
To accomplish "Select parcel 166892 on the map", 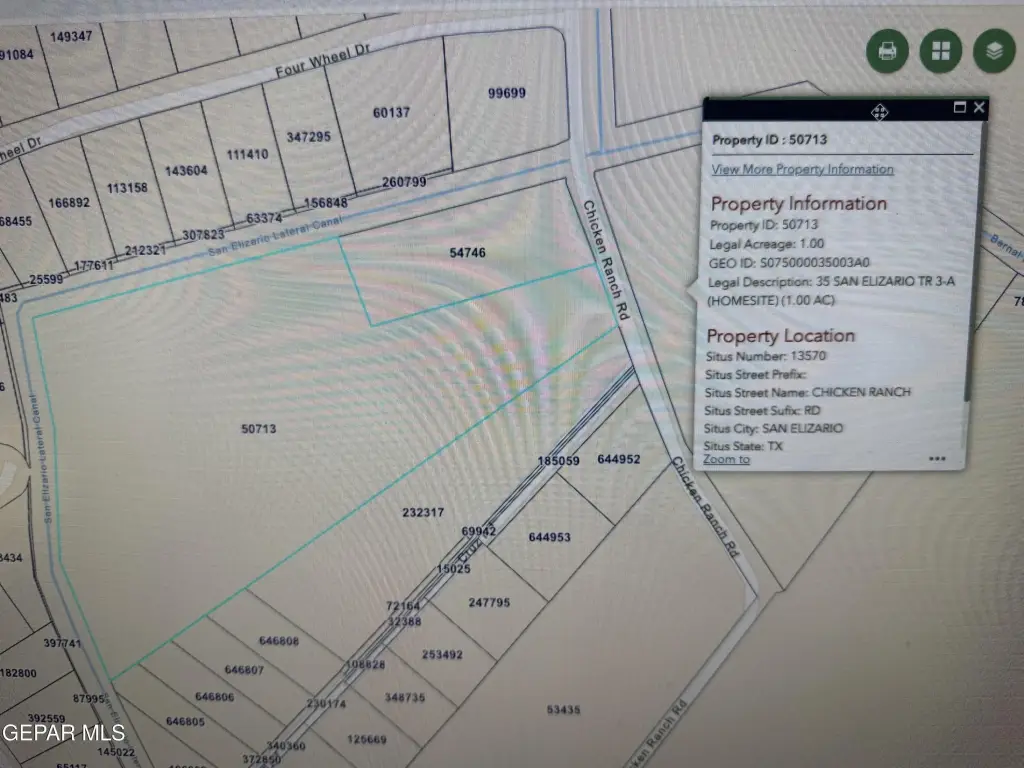I will tap(69, 202).
